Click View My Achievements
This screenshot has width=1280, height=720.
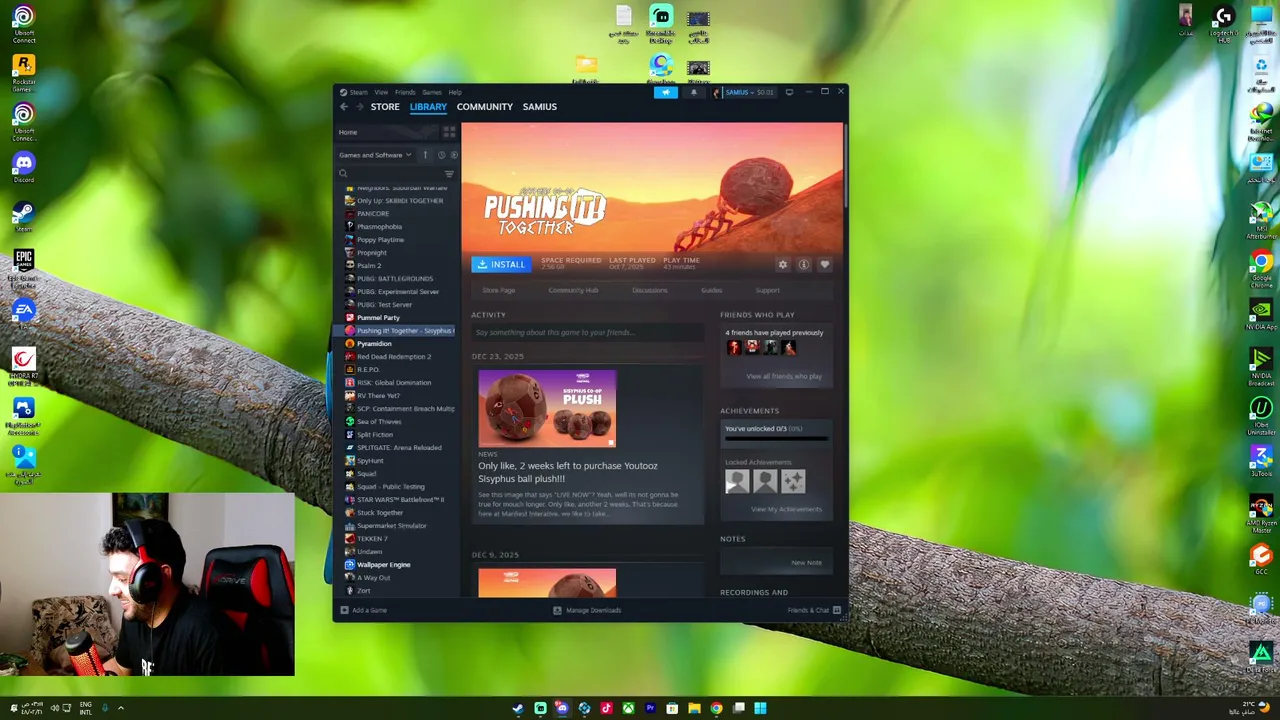pos(787,509)
